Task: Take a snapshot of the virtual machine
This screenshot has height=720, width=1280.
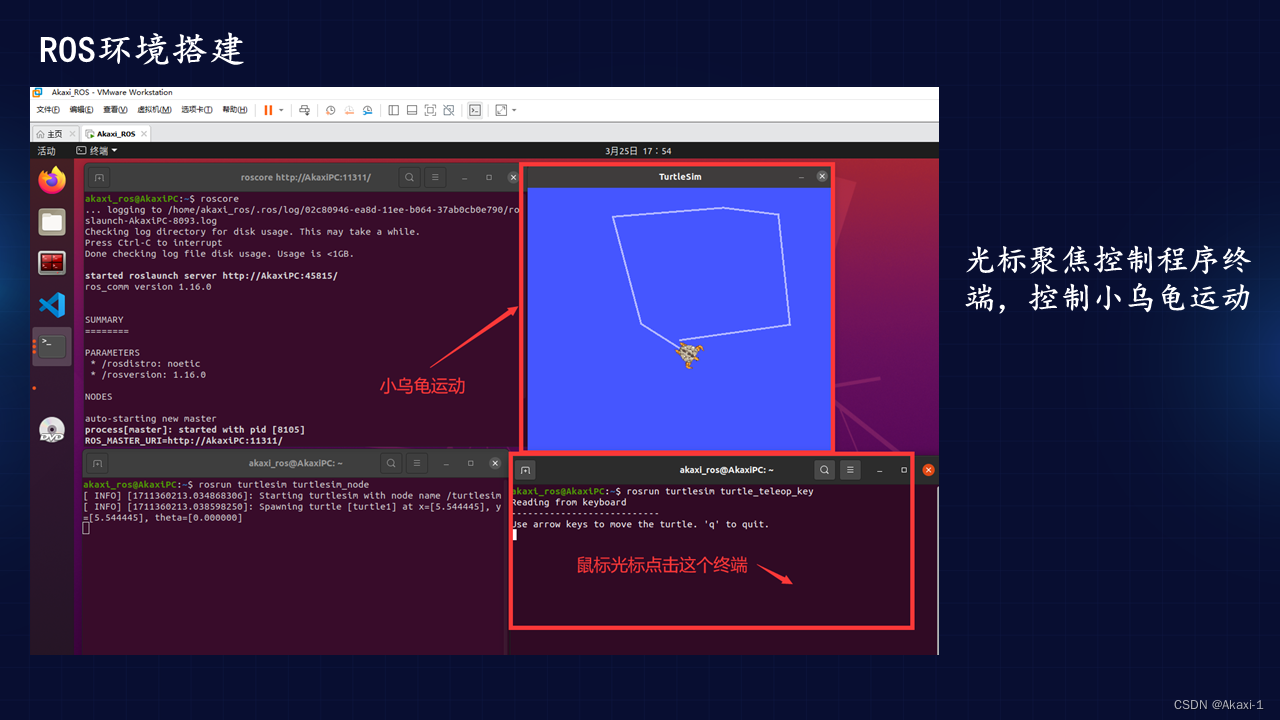Action: tap(330, 110)
